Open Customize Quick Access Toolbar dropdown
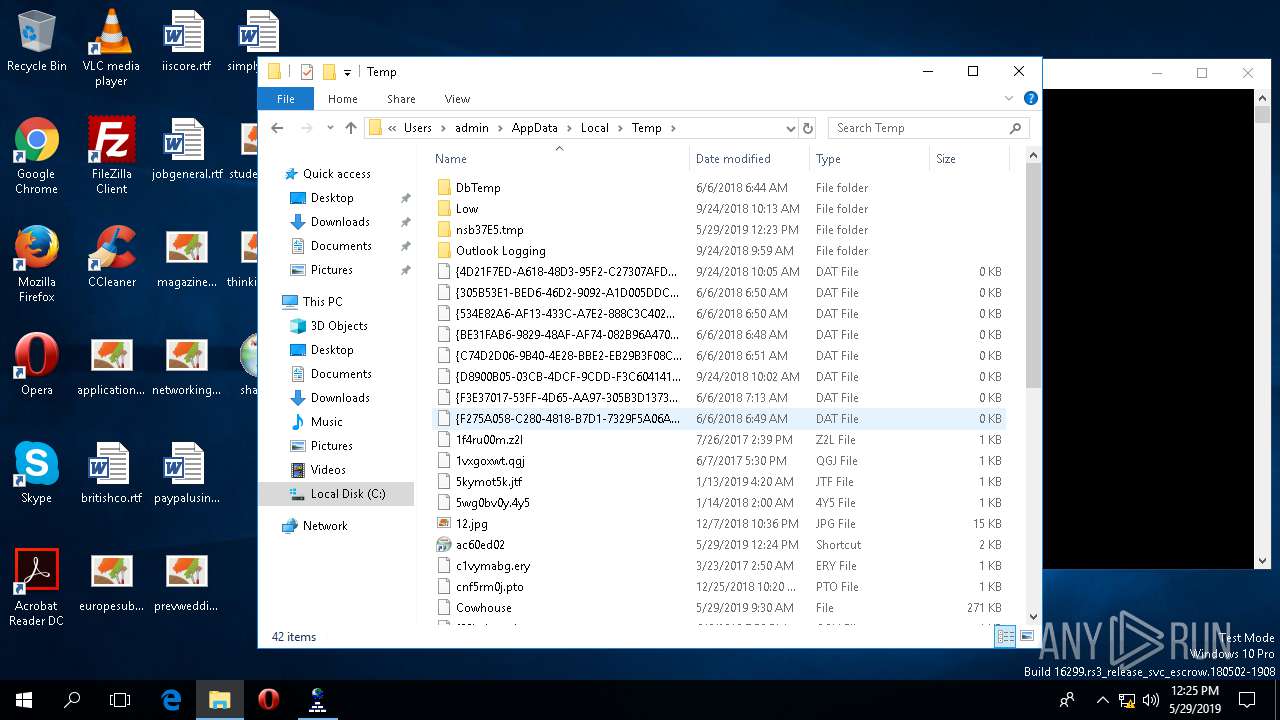The width and height of the screenshot is (1280, 720). point(347,72)
